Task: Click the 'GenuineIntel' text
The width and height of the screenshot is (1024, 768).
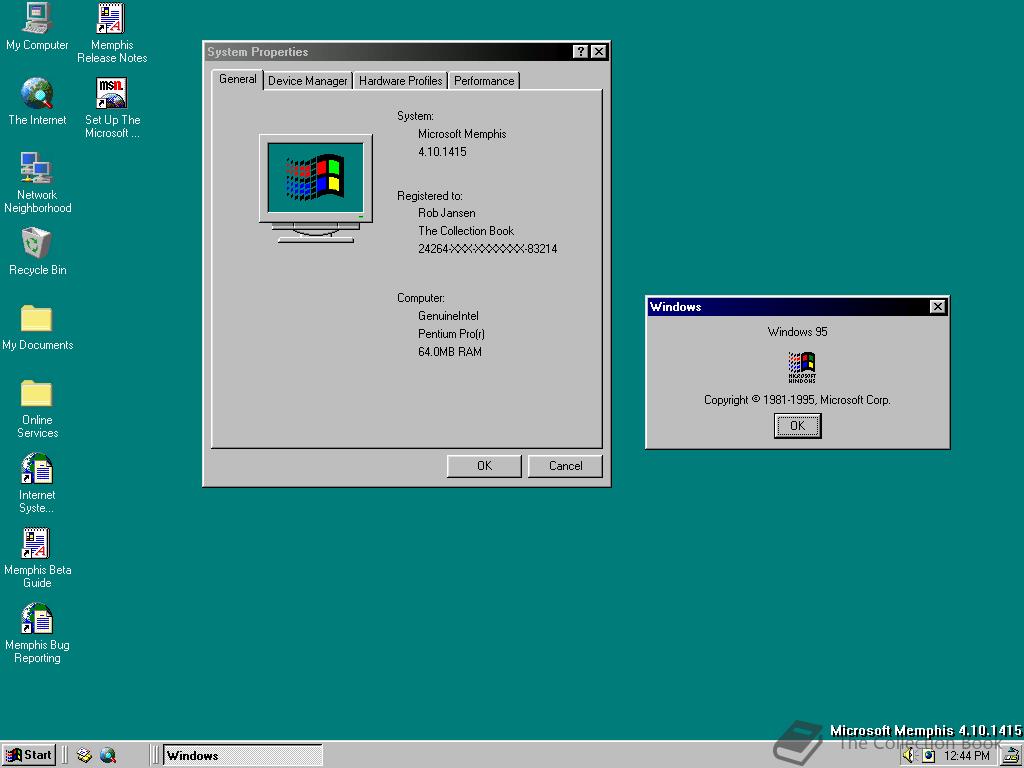Action: coord(448,316)
